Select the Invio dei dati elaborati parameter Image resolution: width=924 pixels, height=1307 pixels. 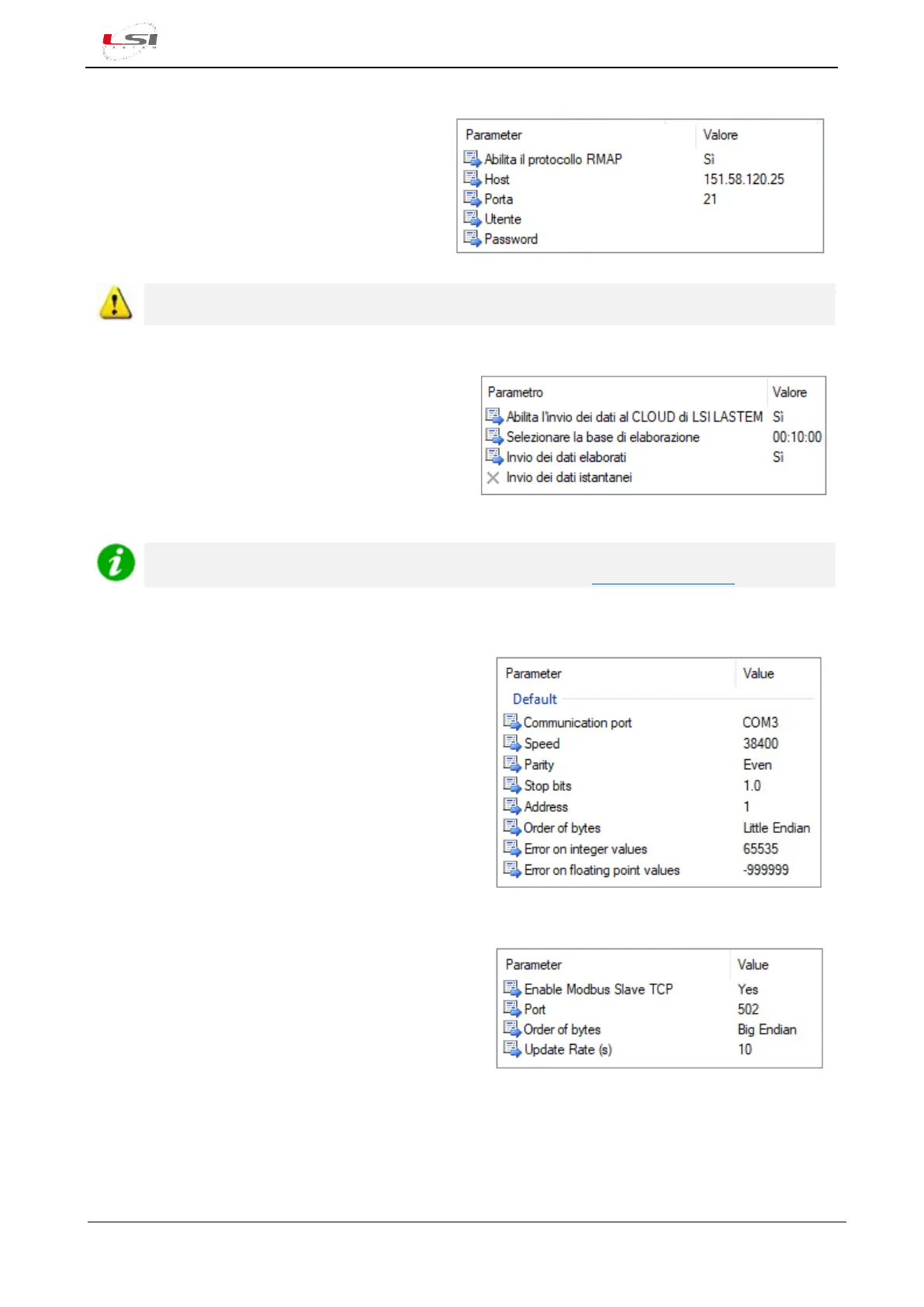coord(566,457)
